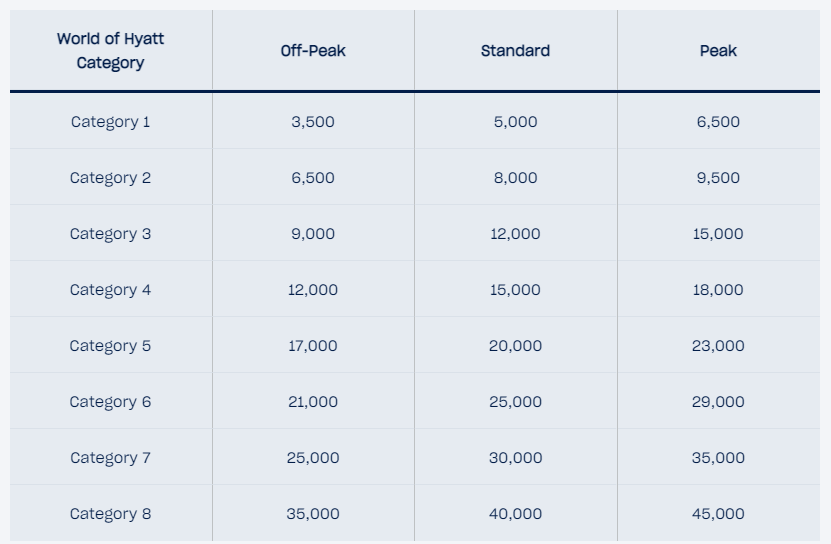The image size is (831, 544).
Task: Select Category 2 Standard value 8,000
Action: tap(515, 178)
